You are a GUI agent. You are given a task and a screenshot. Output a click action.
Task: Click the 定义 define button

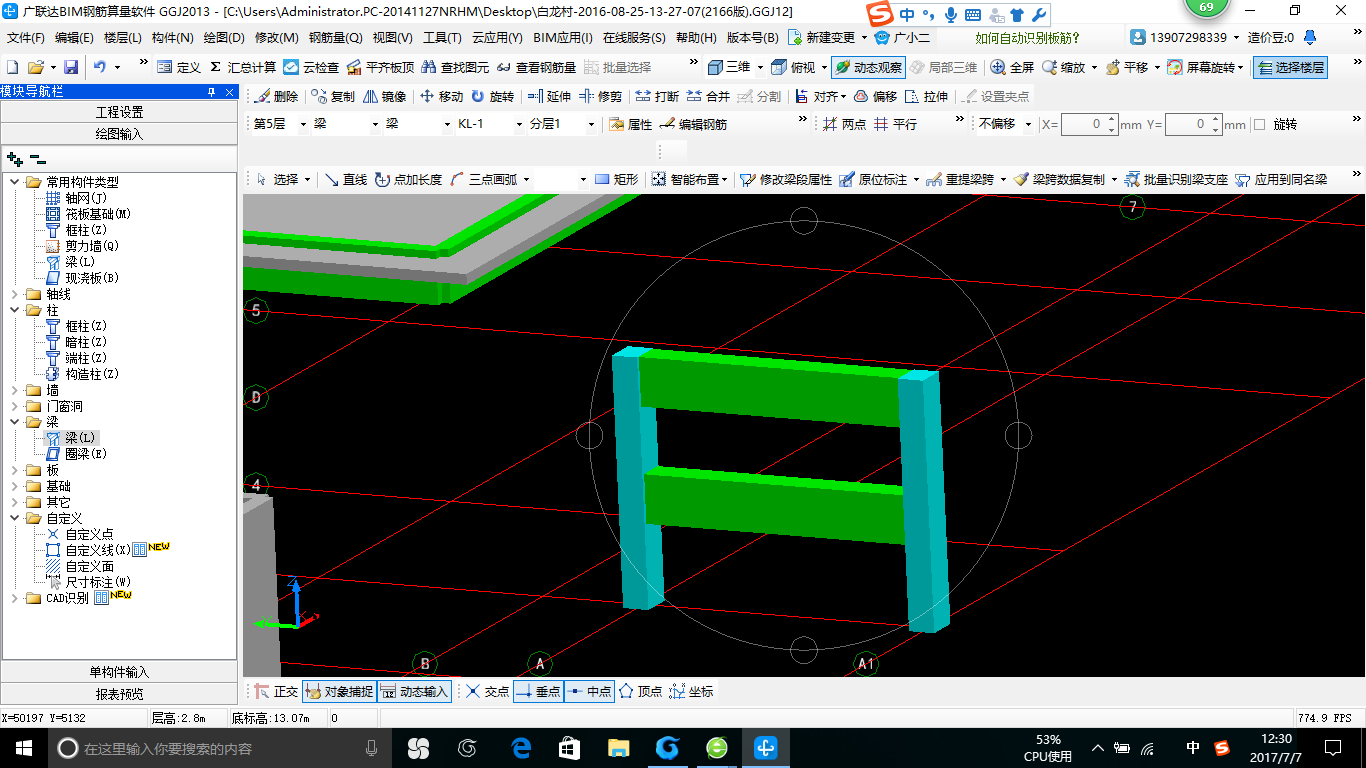[179, 67]
